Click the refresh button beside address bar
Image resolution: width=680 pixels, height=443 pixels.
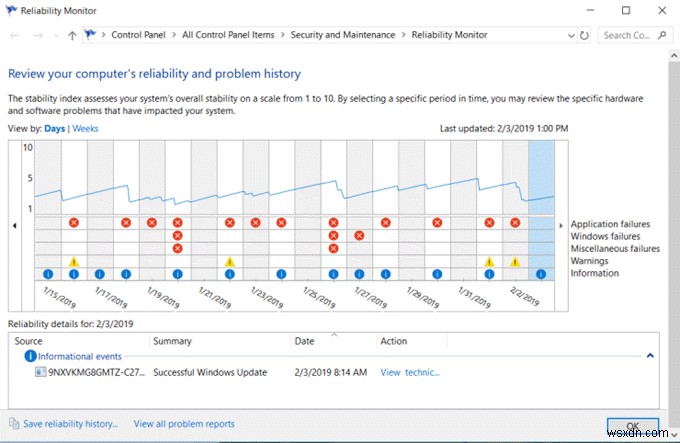[585, 35]
